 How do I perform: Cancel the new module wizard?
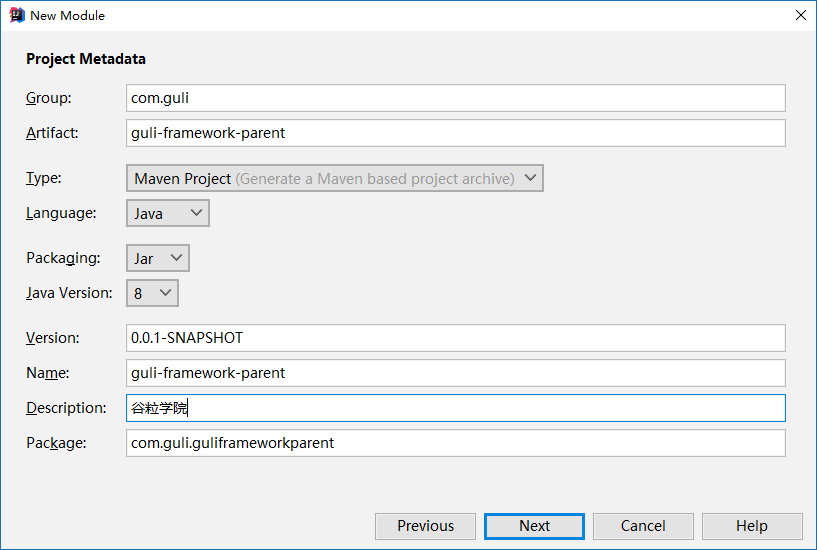pyautogui.click(x=643, y=526)
